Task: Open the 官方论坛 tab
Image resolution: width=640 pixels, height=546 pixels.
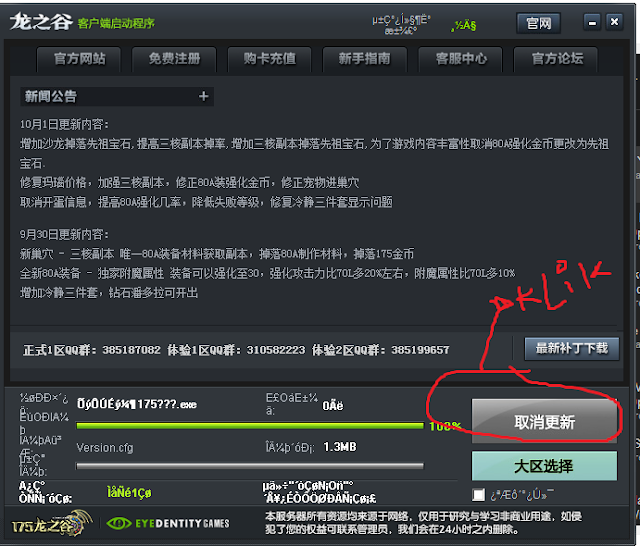Action: 557,59
